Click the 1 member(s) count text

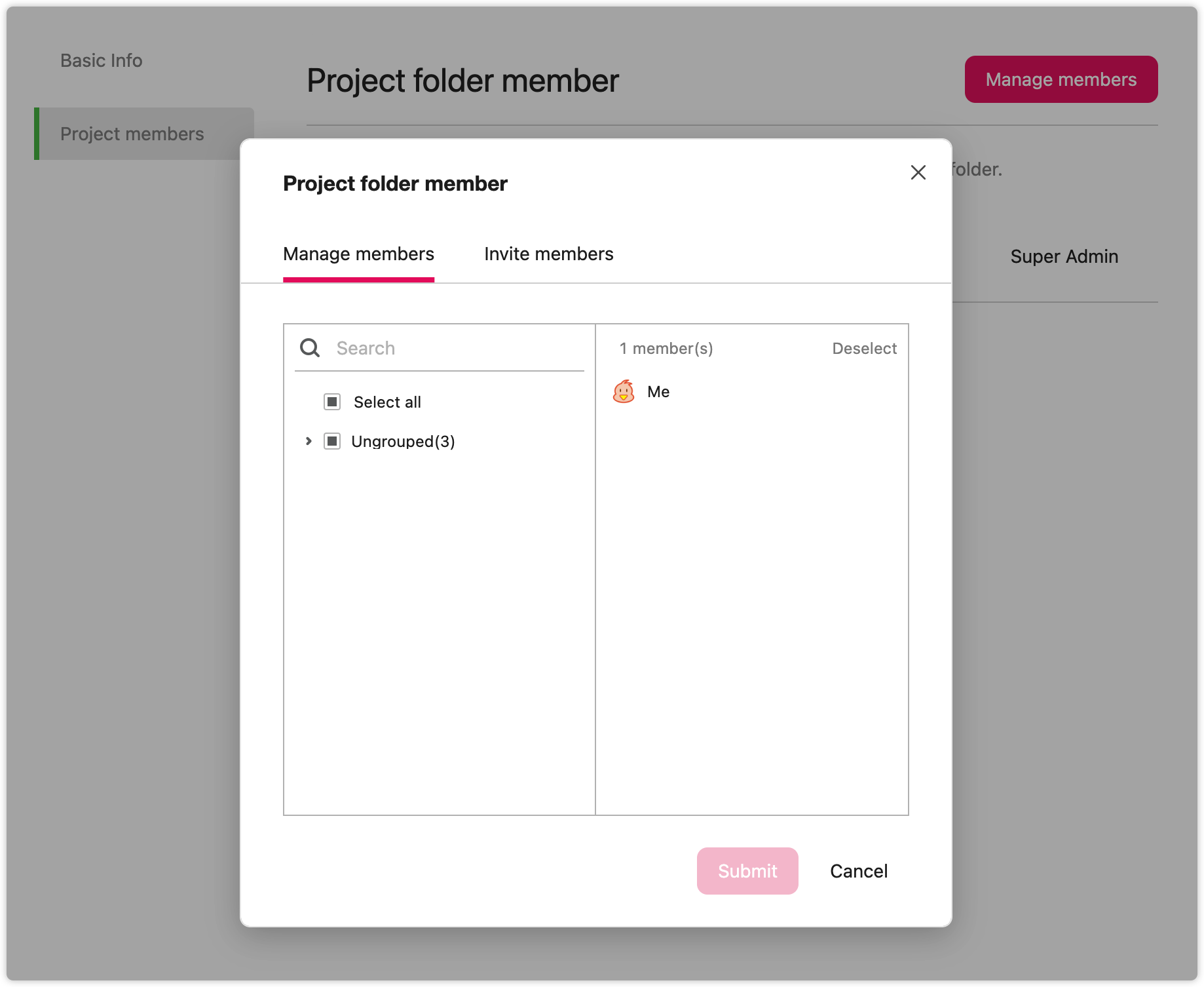coord(666,349)
